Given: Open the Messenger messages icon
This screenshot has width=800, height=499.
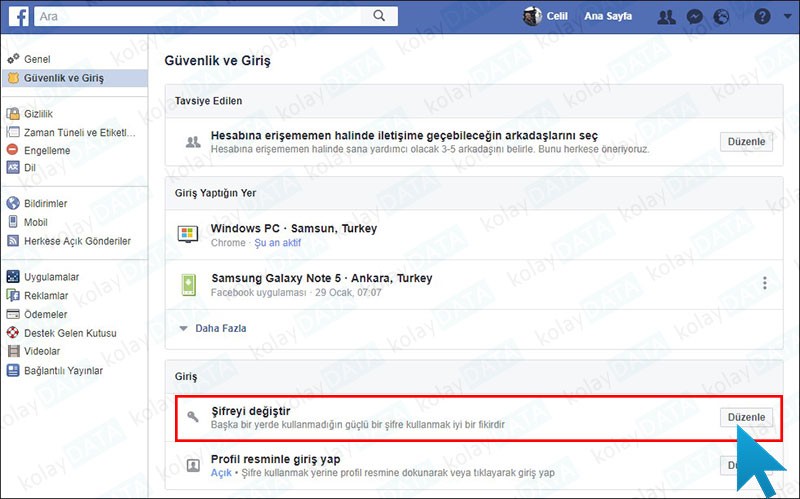Looking at the screenshot, I should click(694, 17).
